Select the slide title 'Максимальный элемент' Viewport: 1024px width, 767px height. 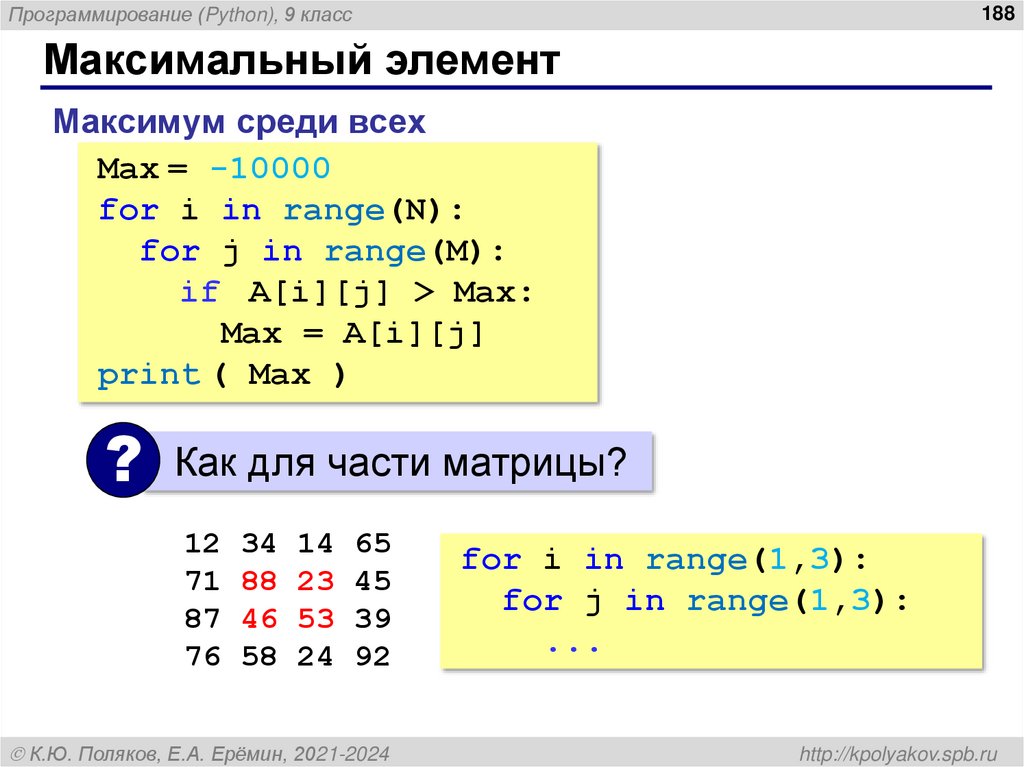coord(300,59)
